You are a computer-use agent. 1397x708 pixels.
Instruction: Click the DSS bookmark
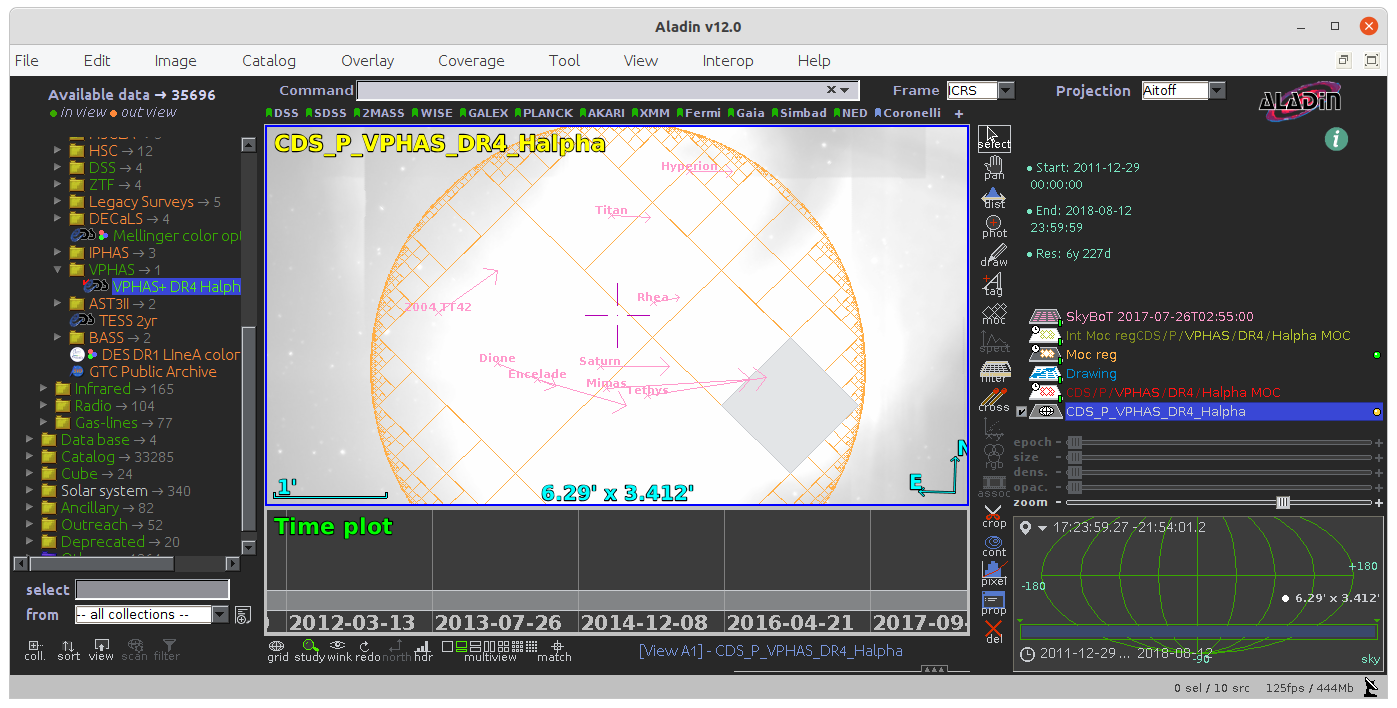(283, 113)
